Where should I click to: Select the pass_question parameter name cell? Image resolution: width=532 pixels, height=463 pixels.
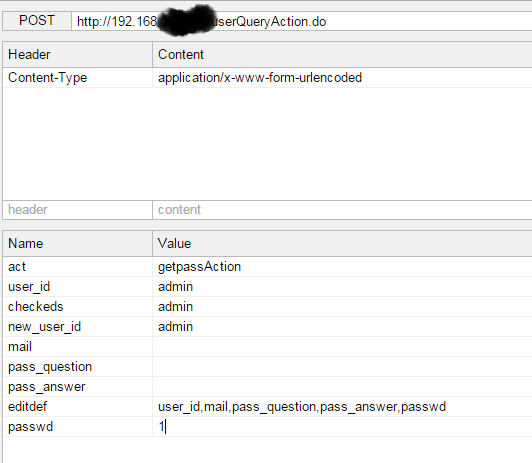click(x=78, y=367)
